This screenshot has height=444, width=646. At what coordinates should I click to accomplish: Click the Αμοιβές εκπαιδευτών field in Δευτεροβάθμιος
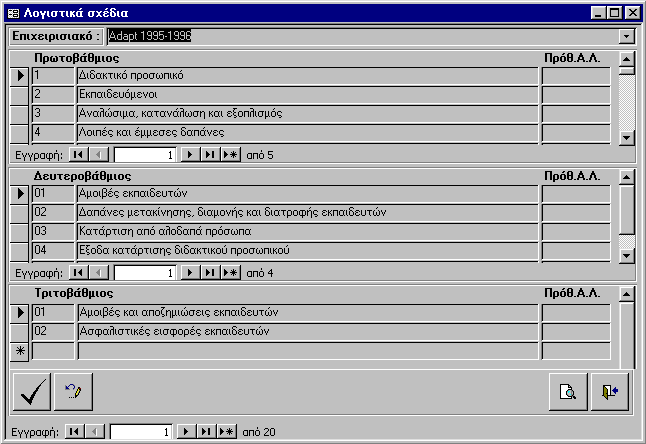tap(307, 193)
